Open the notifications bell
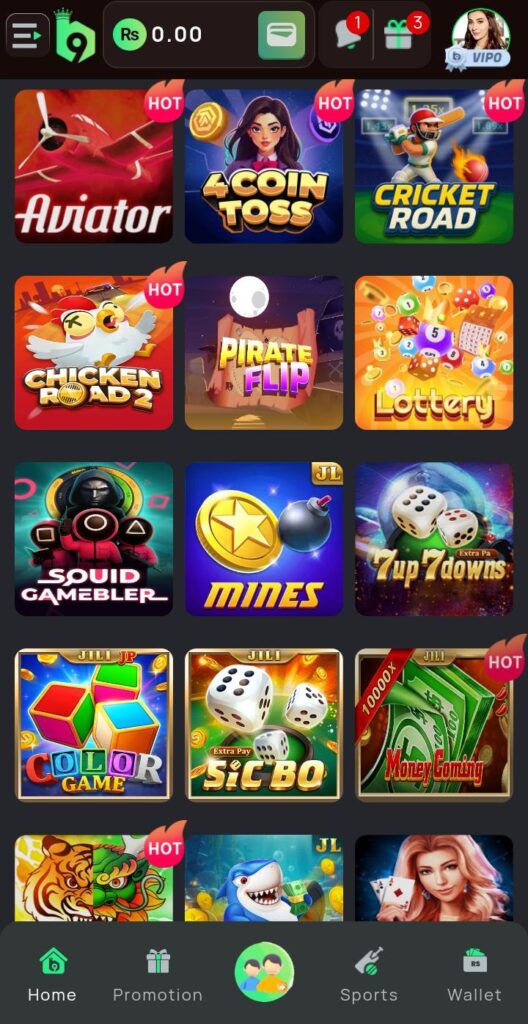This screenshot has width=528, height=1024. [x=350, y=34]
